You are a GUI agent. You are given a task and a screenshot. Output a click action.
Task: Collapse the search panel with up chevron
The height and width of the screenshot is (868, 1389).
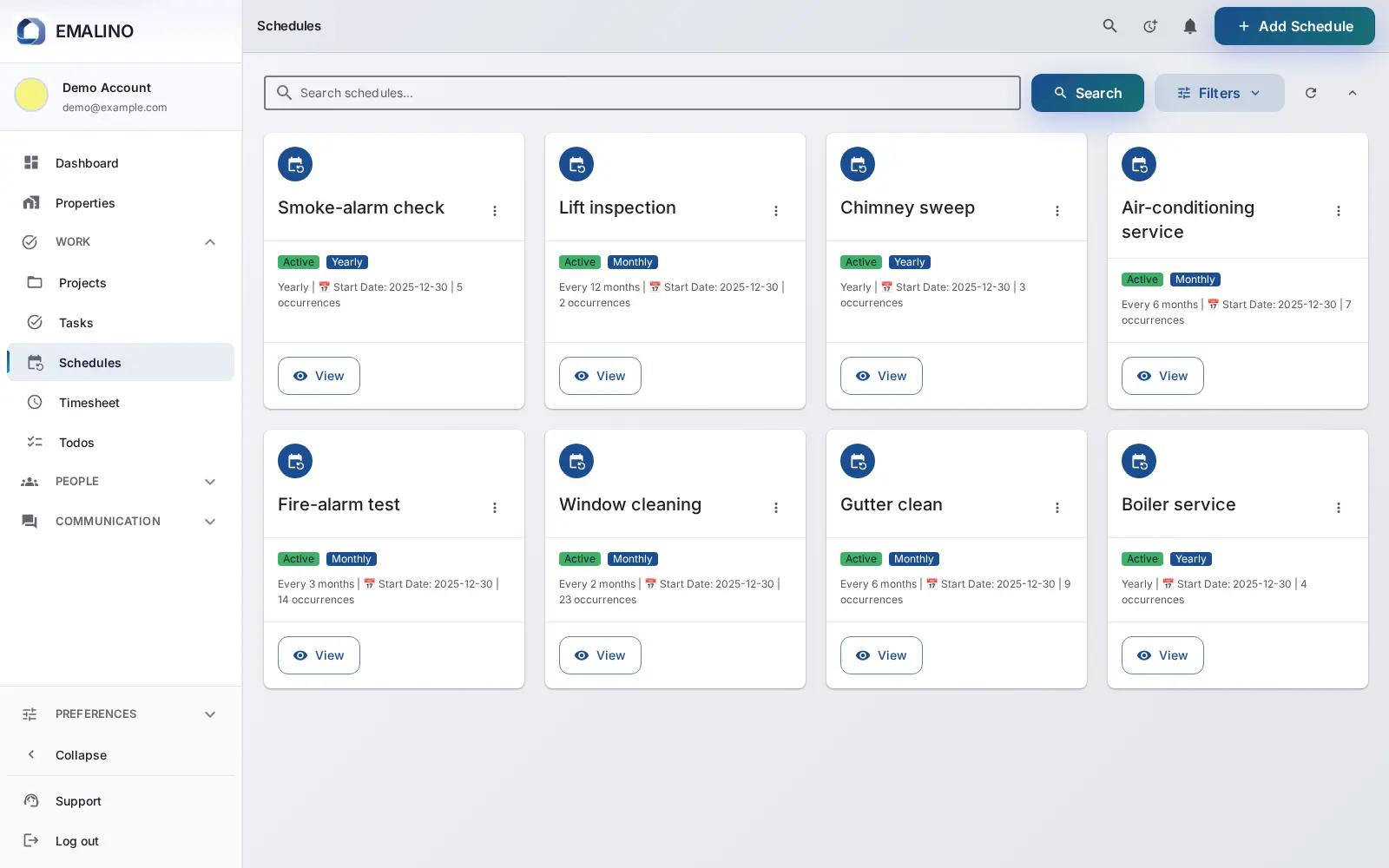point(1352,93)
